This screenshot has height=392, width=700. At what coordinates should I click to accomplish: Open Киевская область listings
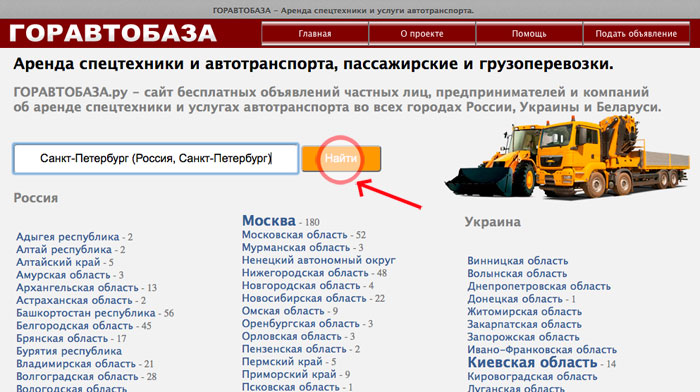532,363
